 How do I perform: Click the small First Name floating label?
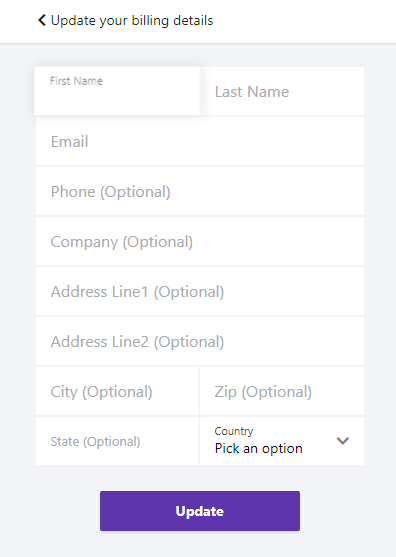[76, 81]
